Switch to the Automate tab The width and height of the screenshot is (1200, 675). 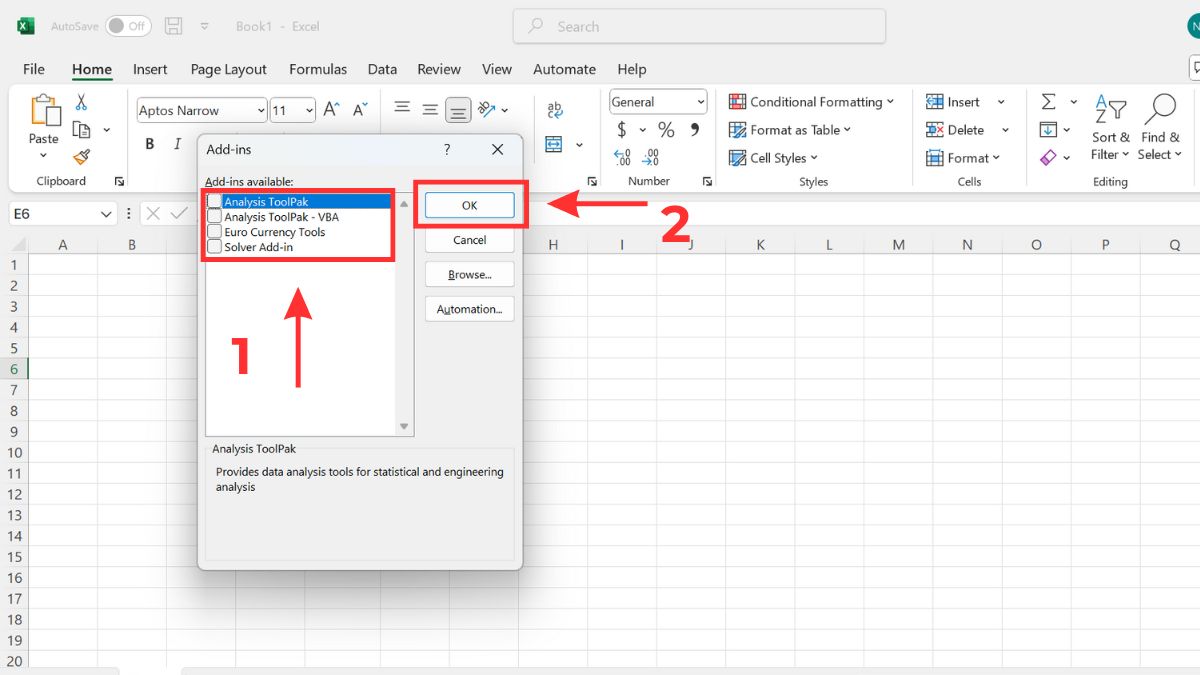point(564,69)
